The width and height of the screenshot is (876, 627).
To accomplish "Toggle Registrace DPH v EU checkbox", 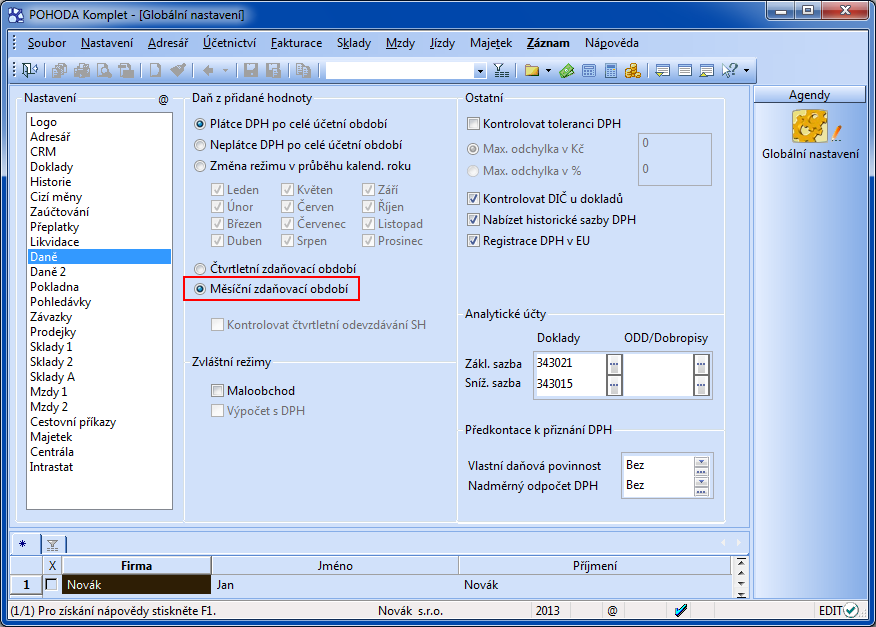I will click(x=473, y=241).
